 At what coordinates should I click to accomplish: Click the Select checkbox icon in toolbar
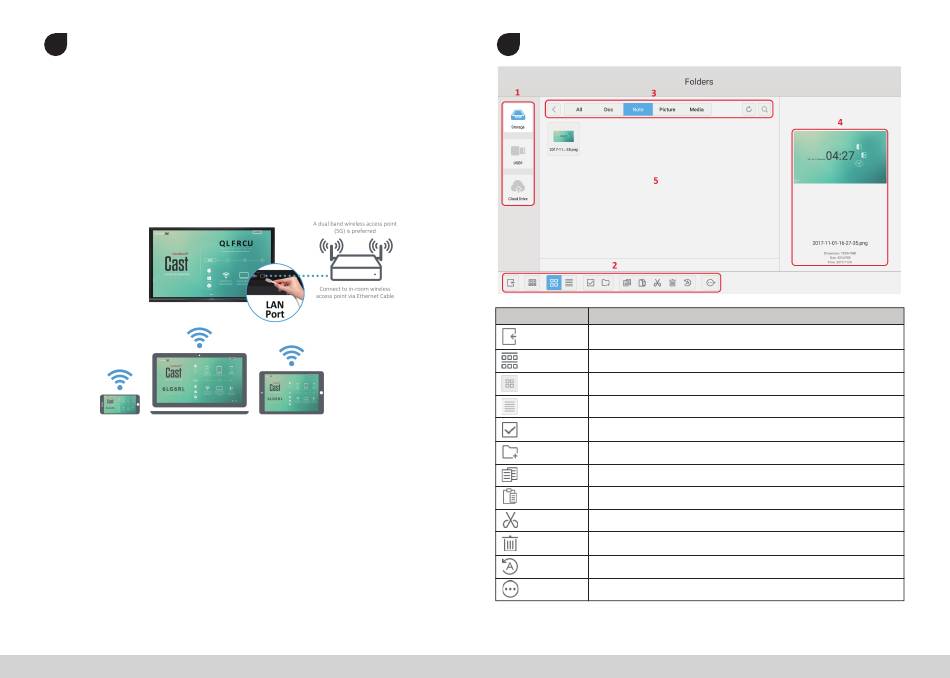591,283
